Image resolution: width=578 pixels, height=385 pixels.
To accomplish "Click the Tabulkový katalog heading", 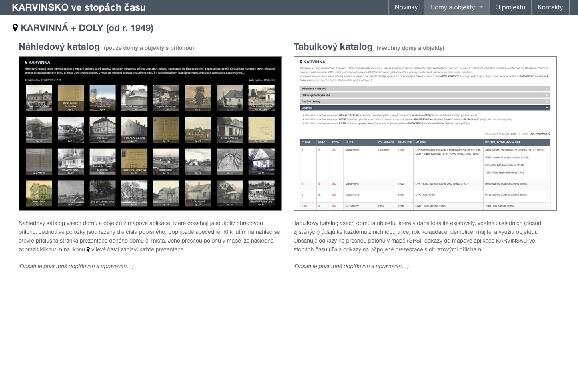I will tap(333, 47).
